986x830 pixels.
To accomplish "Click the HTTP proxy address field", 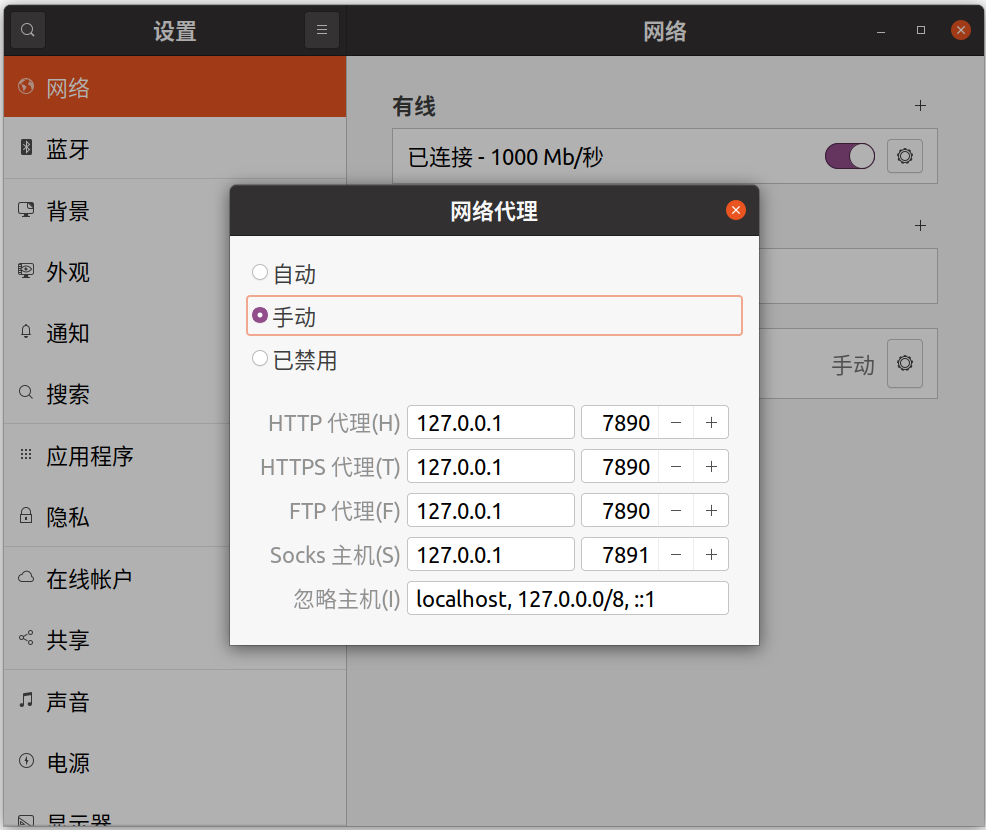I will click(x=490, y=423).
